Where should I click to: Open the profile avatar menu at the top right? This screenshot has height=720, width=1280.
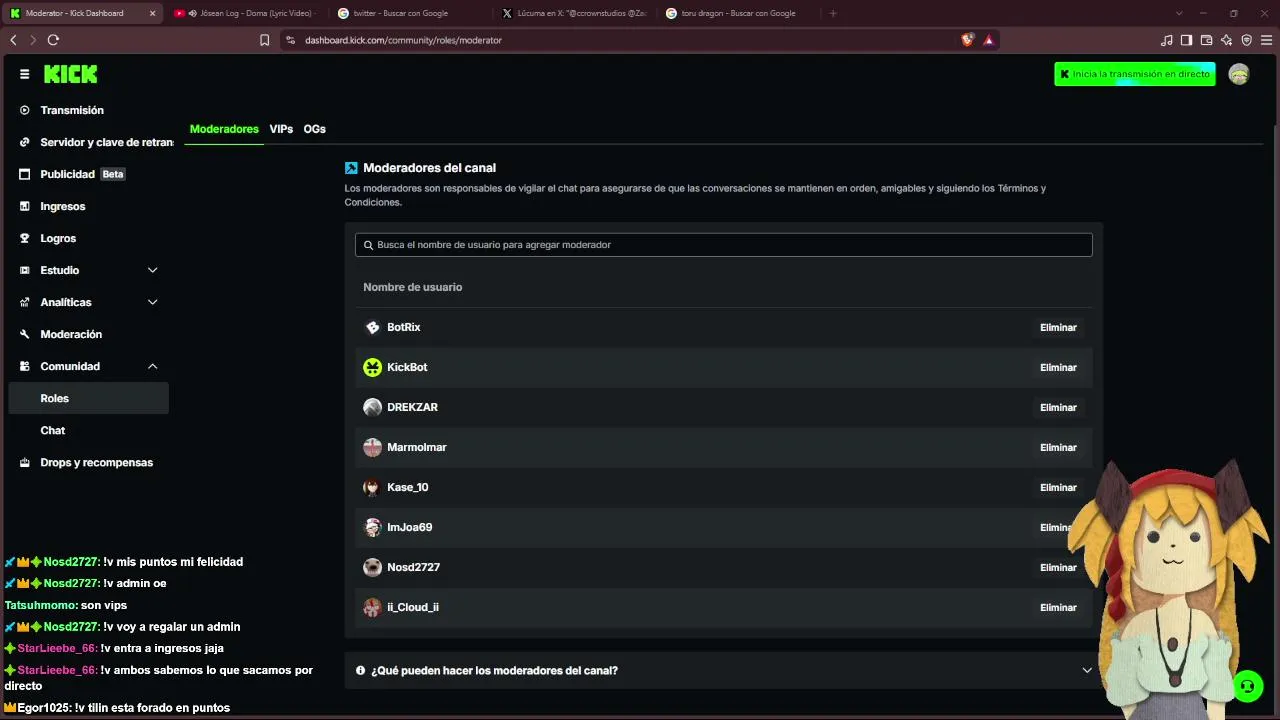(1239, 74)
